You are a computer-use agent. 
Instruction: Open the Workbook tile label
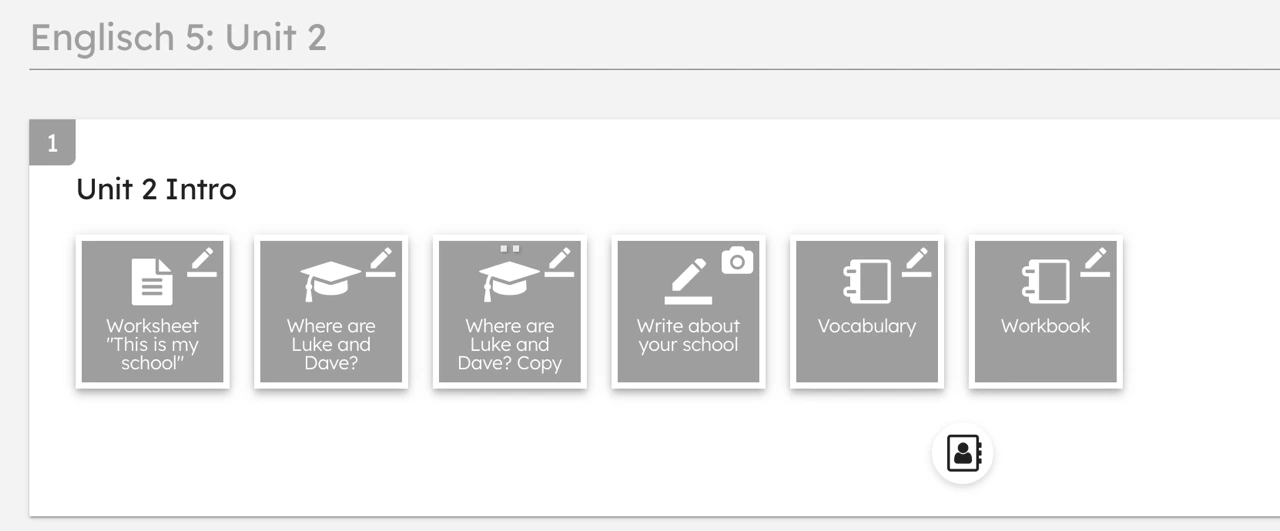click(1045, 326)
